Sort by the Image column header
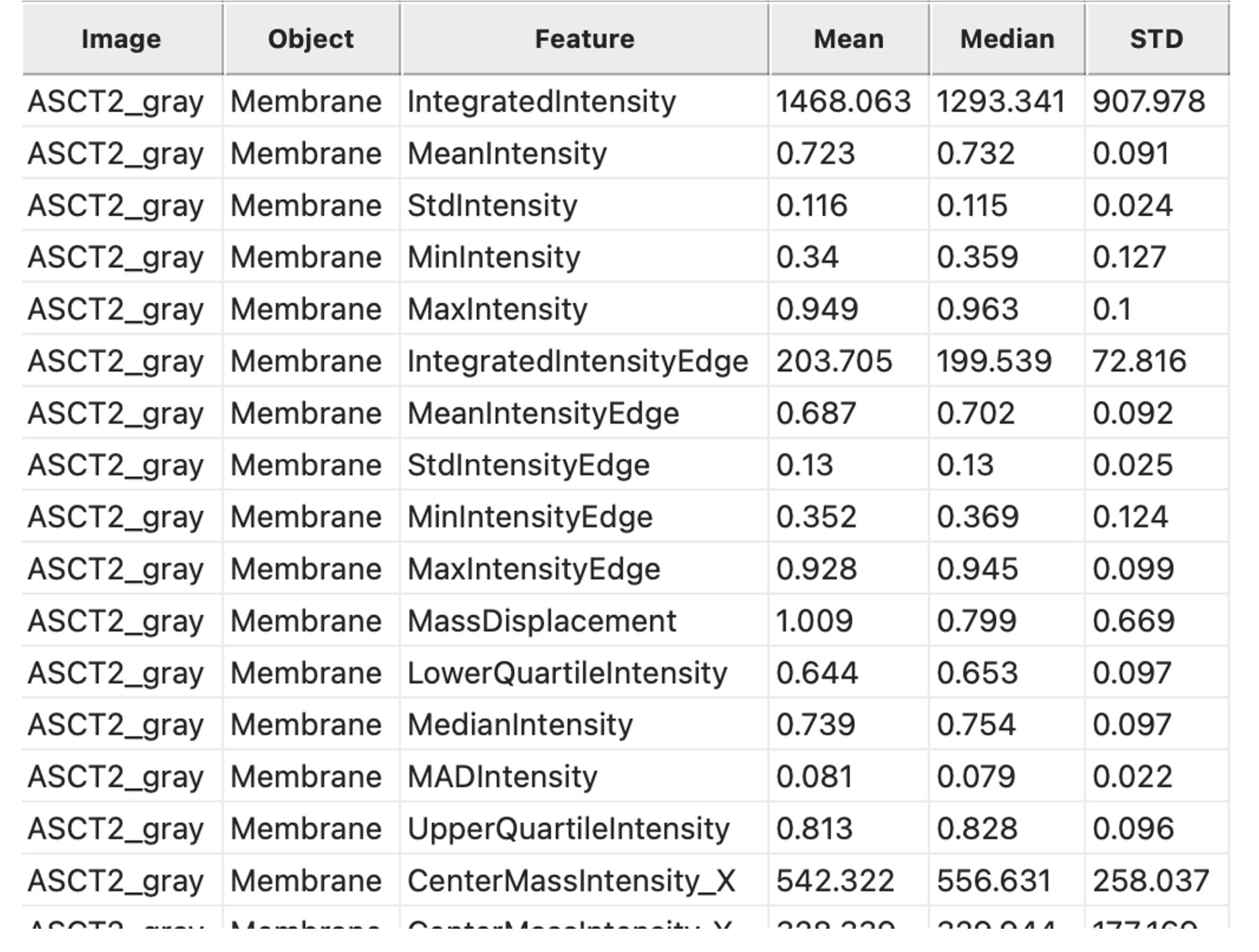Viewport: 1259px width, 952px height. tap(122, 39)
